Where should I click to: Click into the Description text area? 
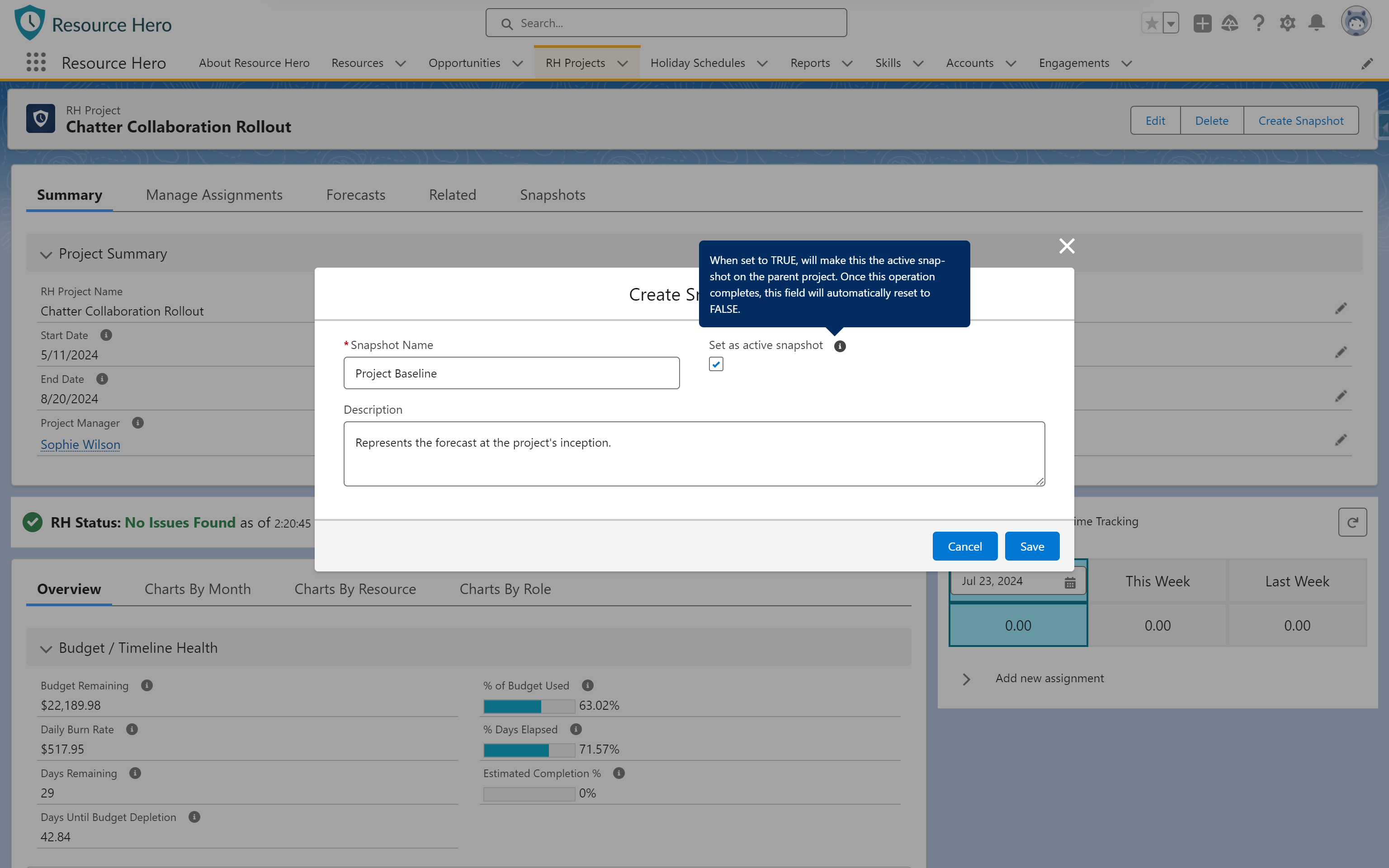tap(694, 453)
